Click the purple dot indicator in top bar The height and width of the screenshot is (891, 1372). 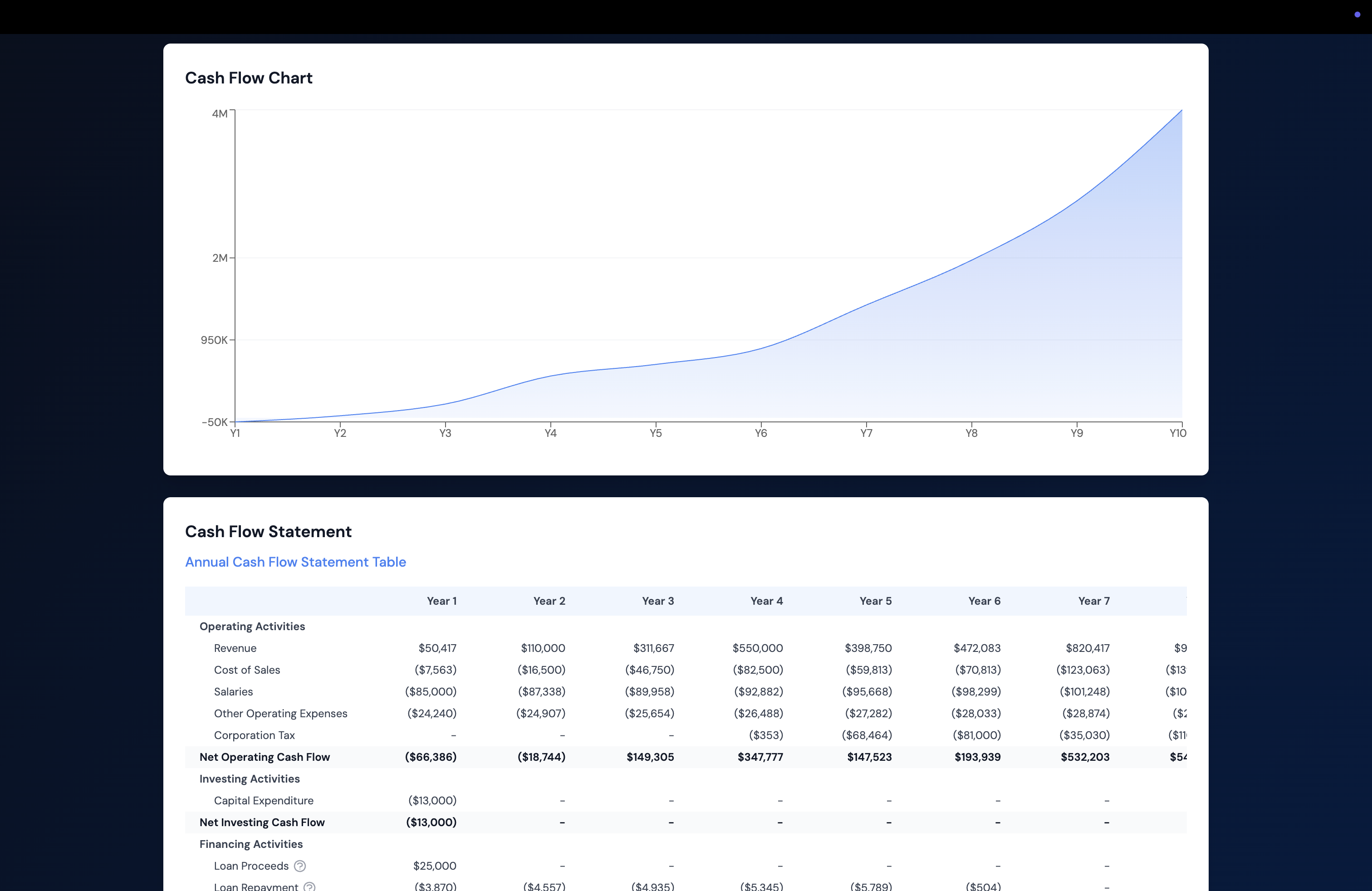1357,15
